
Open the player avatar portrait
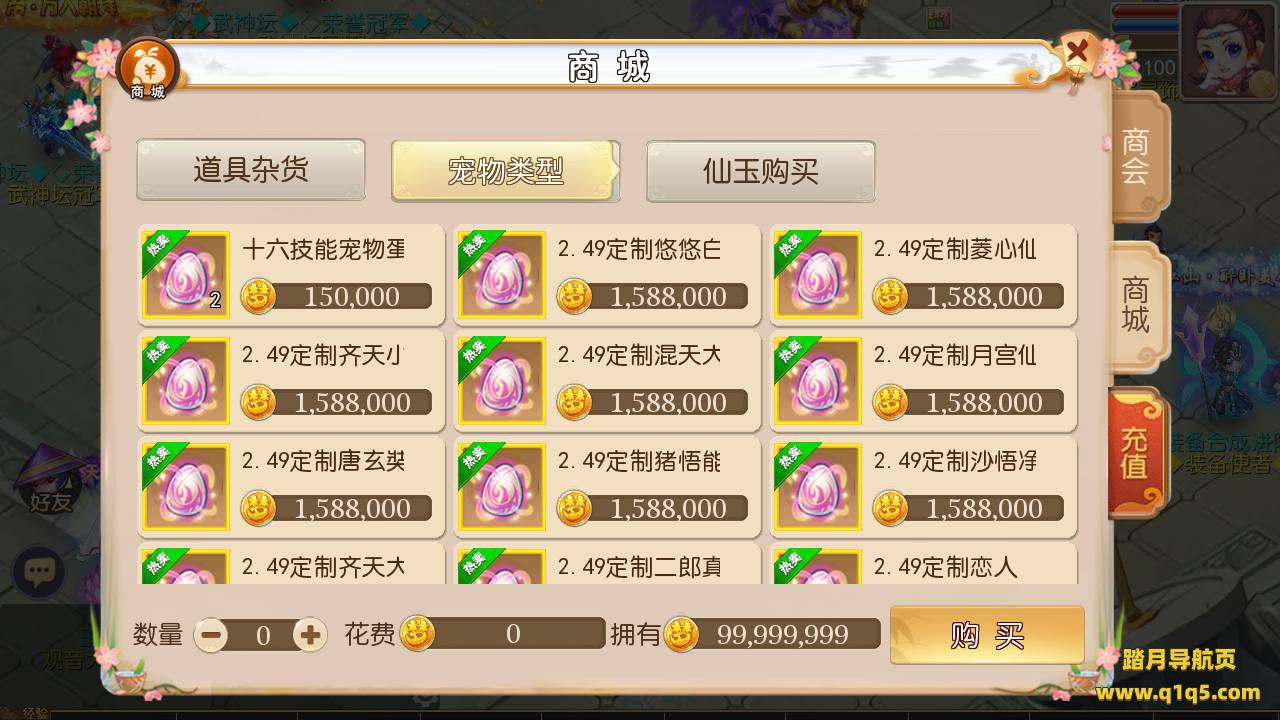coord(1227,46)
